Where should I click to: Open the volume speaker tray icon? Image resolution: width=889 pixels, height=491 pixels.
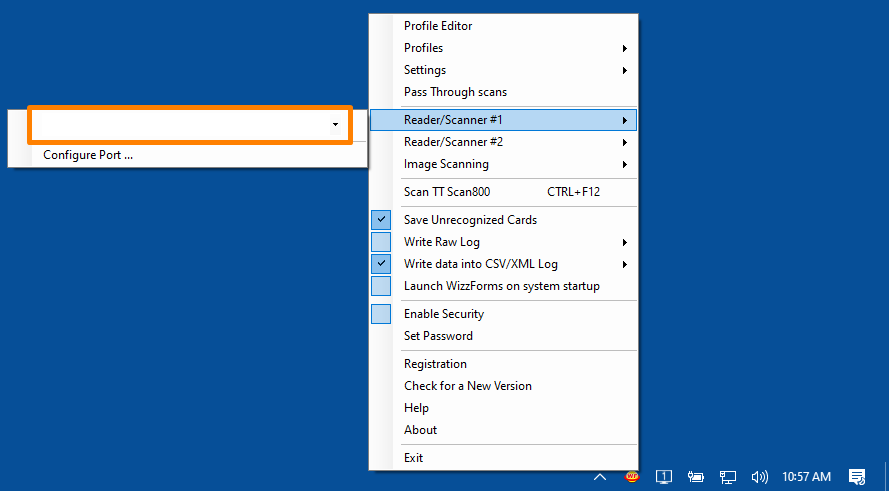(759, 477)
